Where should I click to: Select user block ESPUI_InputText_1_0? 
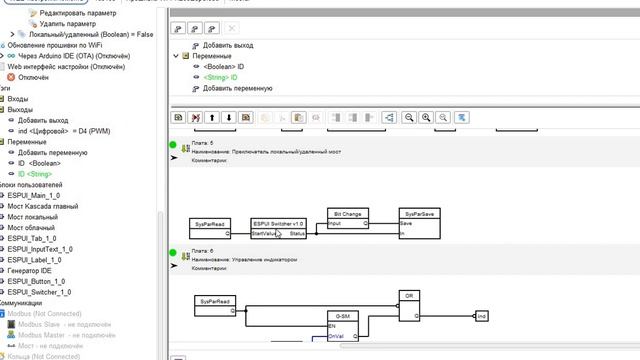(x=40, y=249)
